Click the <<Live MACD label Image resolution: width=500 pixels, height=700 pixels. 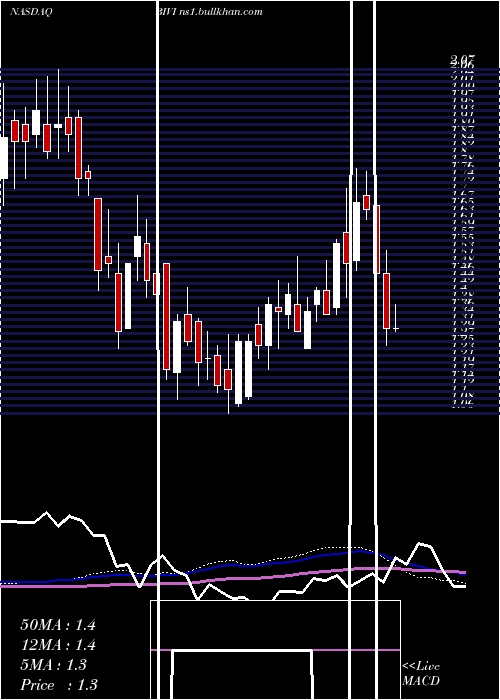click(x=421, y=673)
